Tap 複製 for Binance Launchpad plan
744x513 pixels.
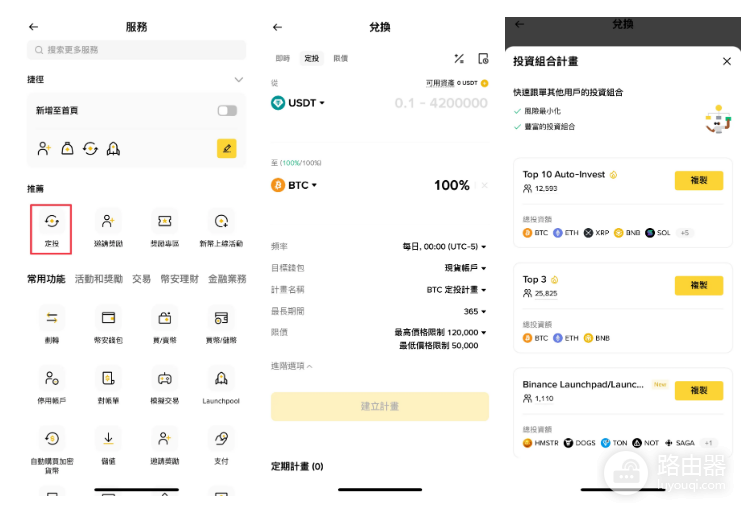click(699, 391)
